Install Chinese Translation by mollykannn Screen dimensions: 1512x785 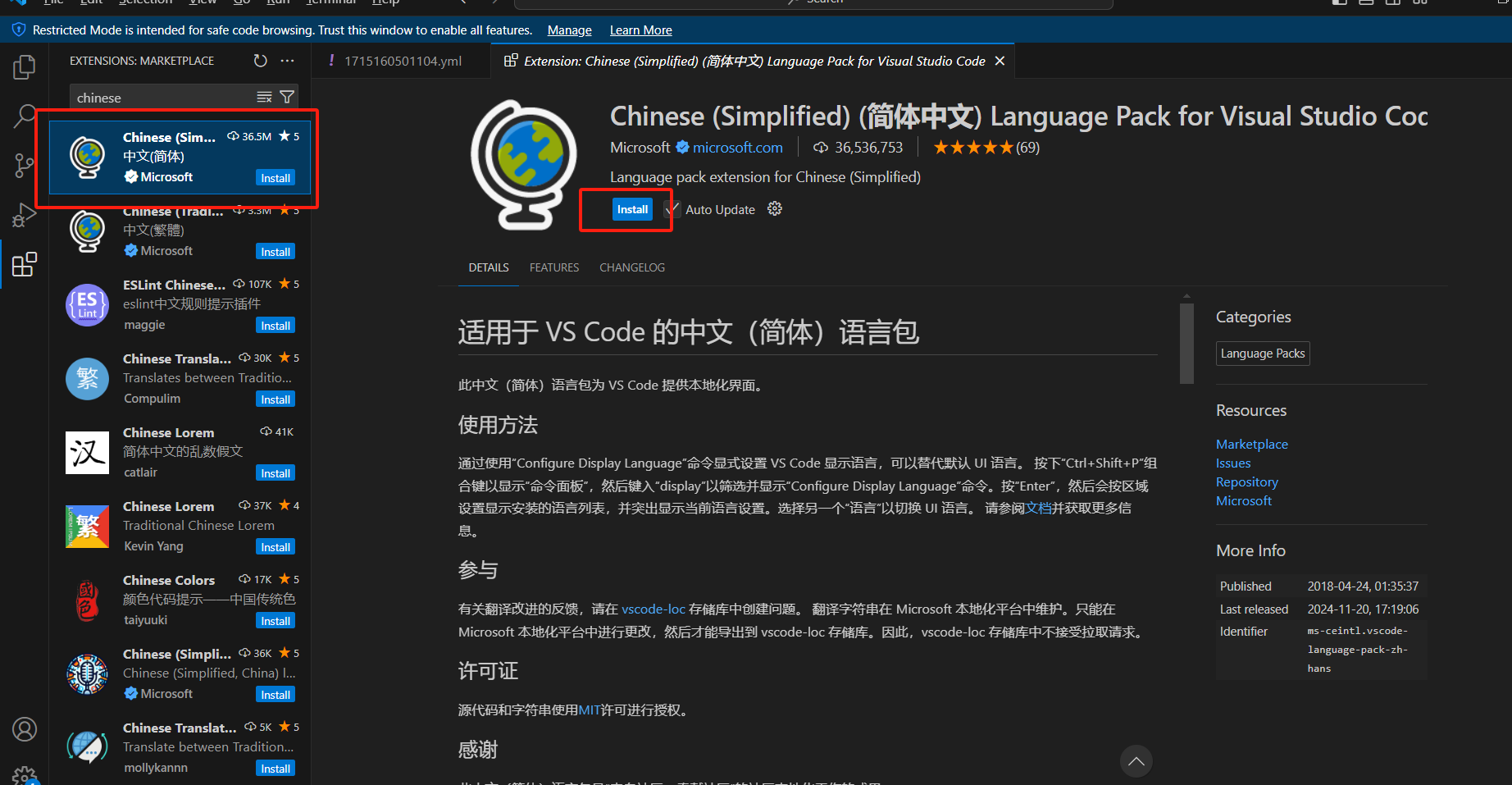[x=276, y=769]
